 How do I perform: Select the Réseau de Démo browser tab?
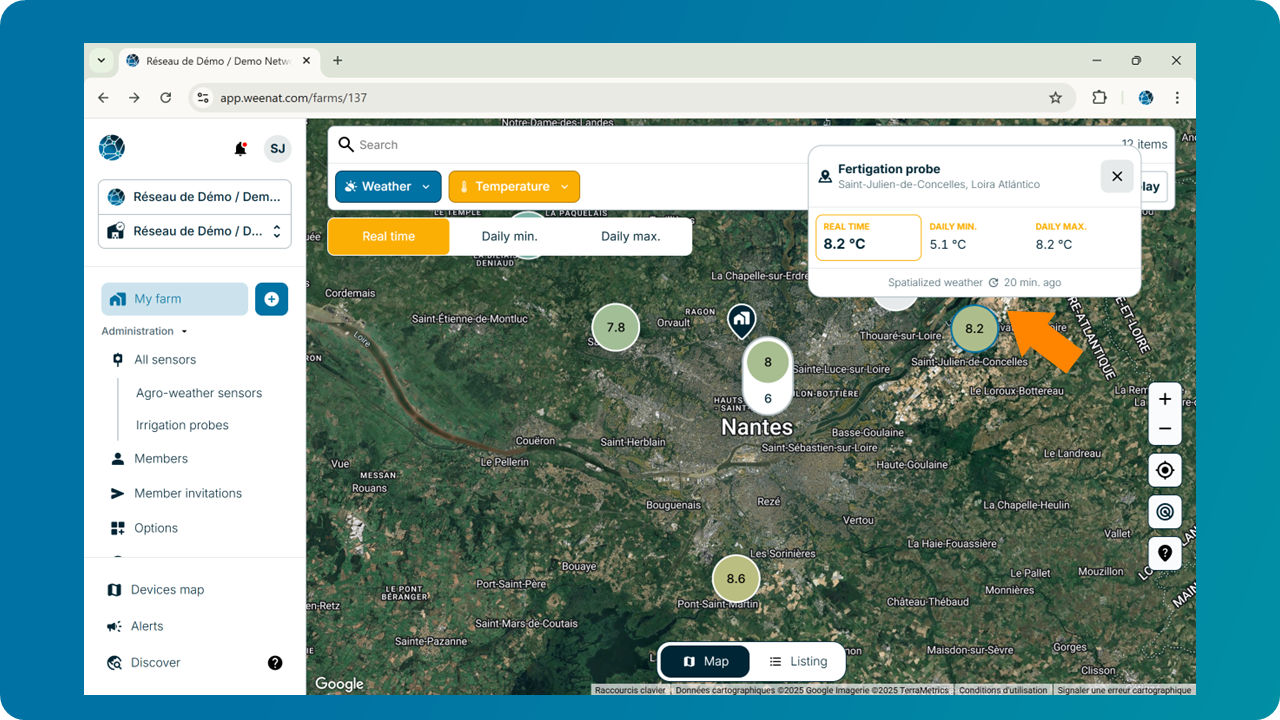(x=219, y=61)
